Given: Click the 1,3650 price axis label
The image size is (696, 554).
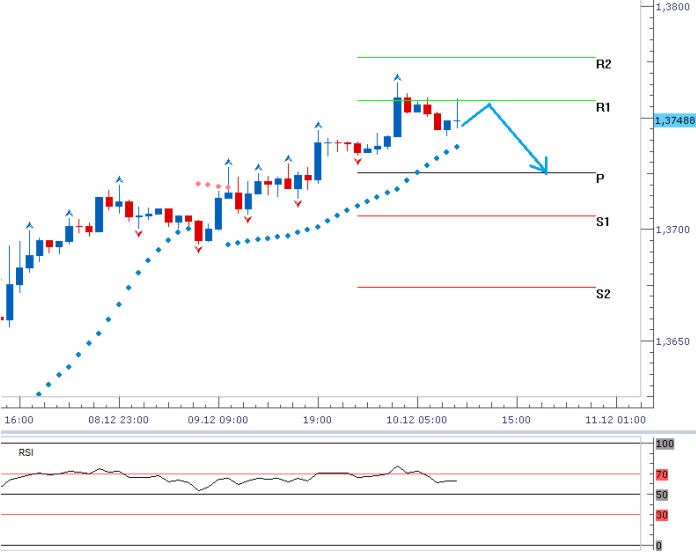Looking at the screenshot, I should point(672,342).
